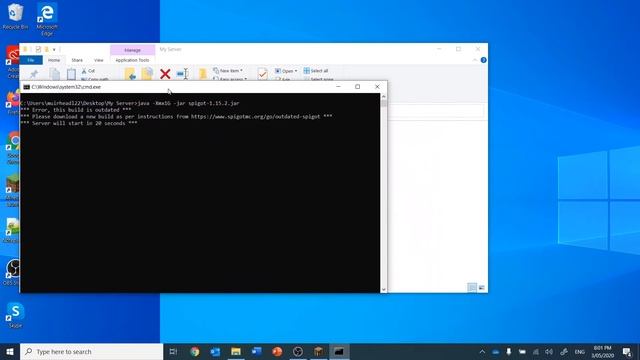
Task: Open the Windows Start menu
Action: coord(10,351)
